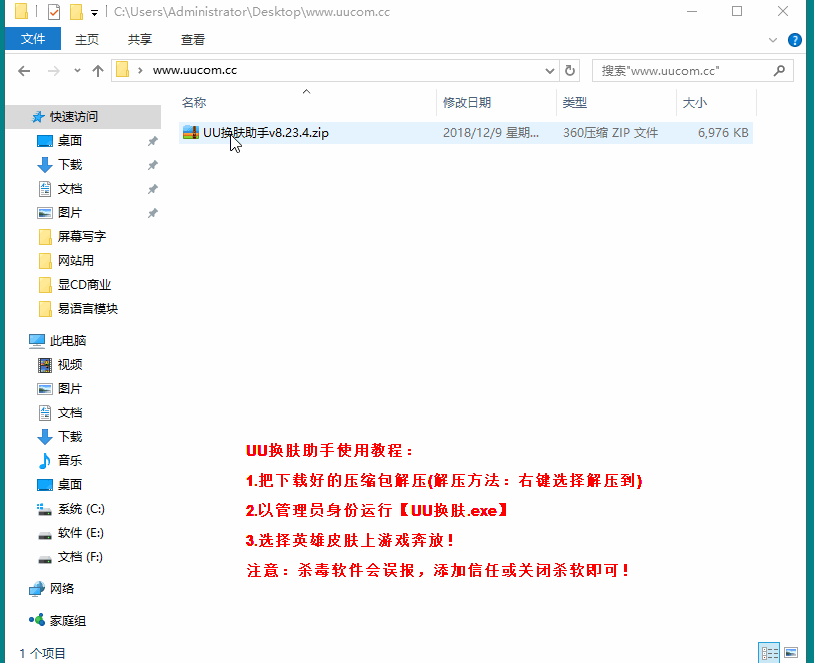The image size is (814, 663).
Task: Click the title bar folder icon
Action: click(x=21, y=11)
